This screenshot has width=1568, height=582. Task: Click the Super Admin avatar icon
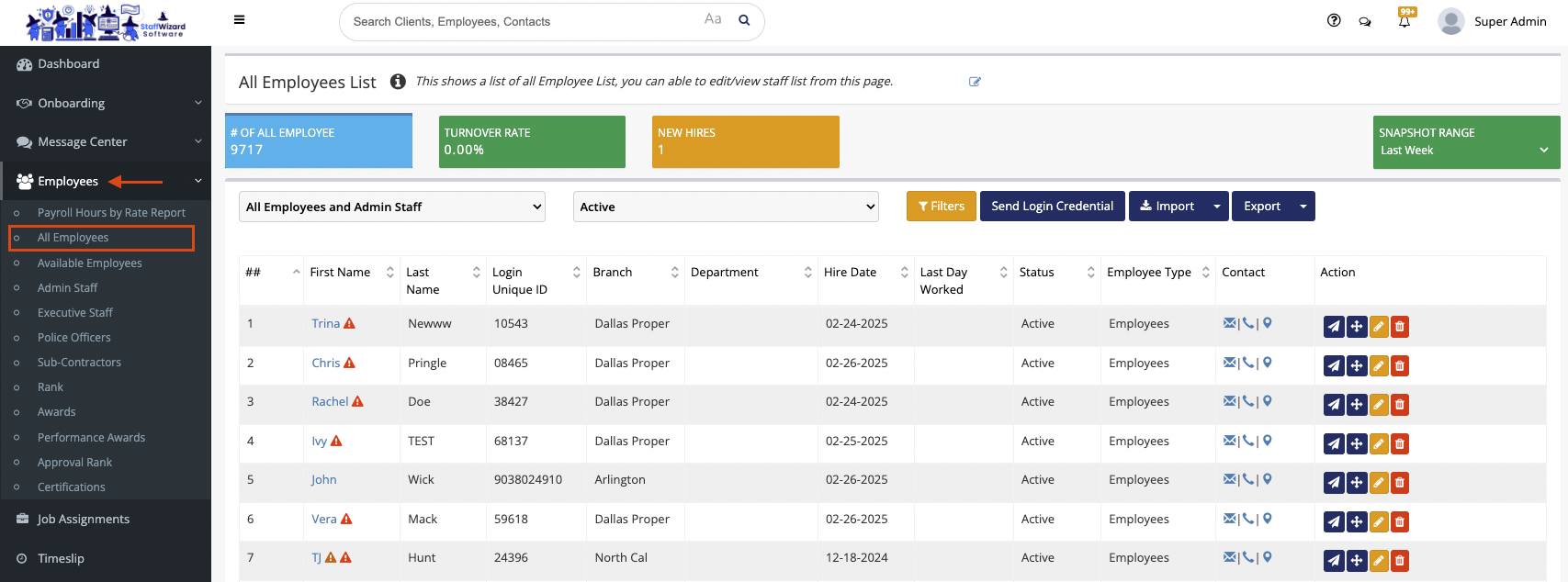tap(1451, 21)
